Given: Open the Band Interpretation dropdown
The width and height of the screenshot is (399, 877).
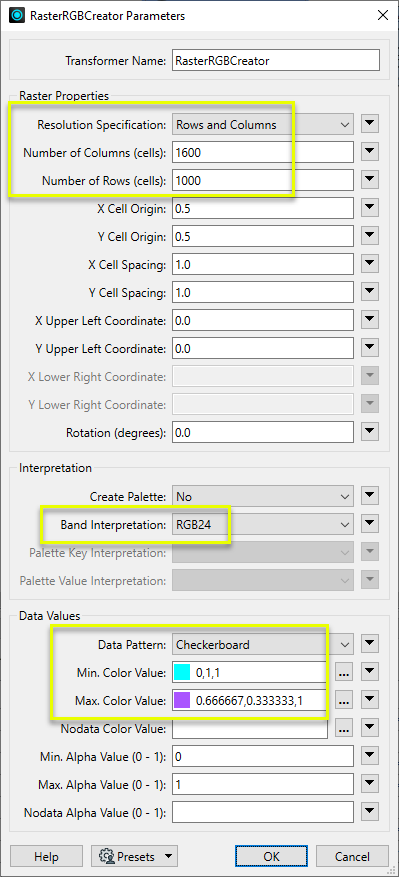Looking at the screenshot, I should [x=262, y=524].
